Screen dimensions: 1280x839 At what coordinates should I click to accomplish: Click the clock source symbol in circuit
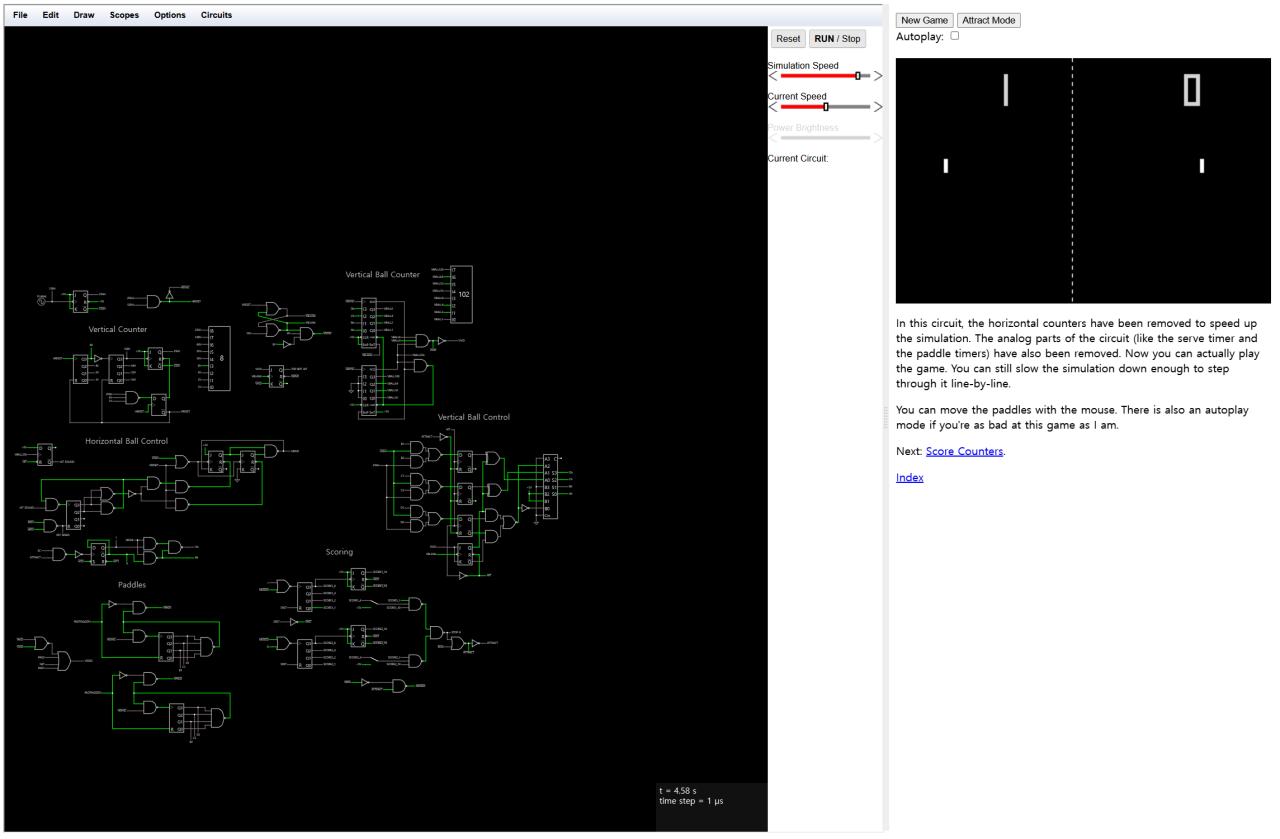41,300
